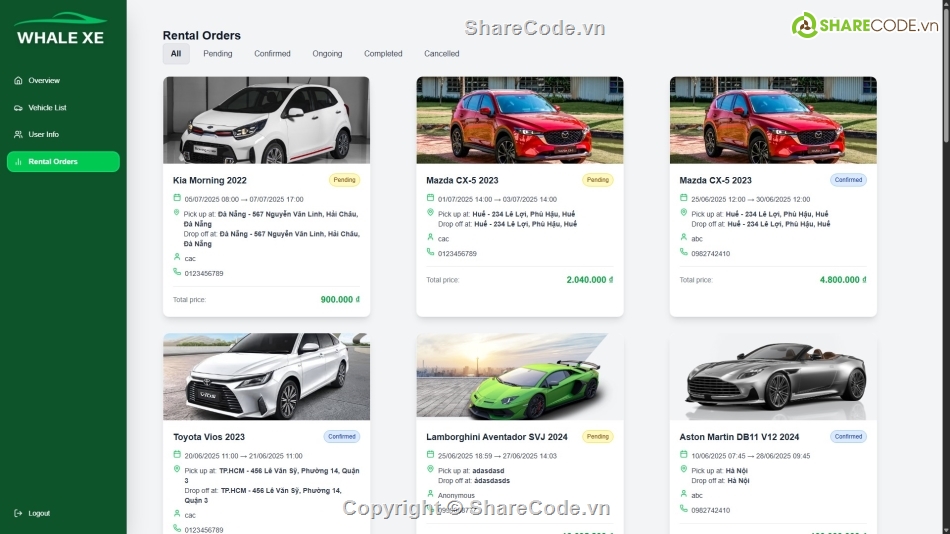Click location pin icon on Mazda CX-5 Pending card
The width and height of the screenshot is (950, 534).
coord(430,213)
